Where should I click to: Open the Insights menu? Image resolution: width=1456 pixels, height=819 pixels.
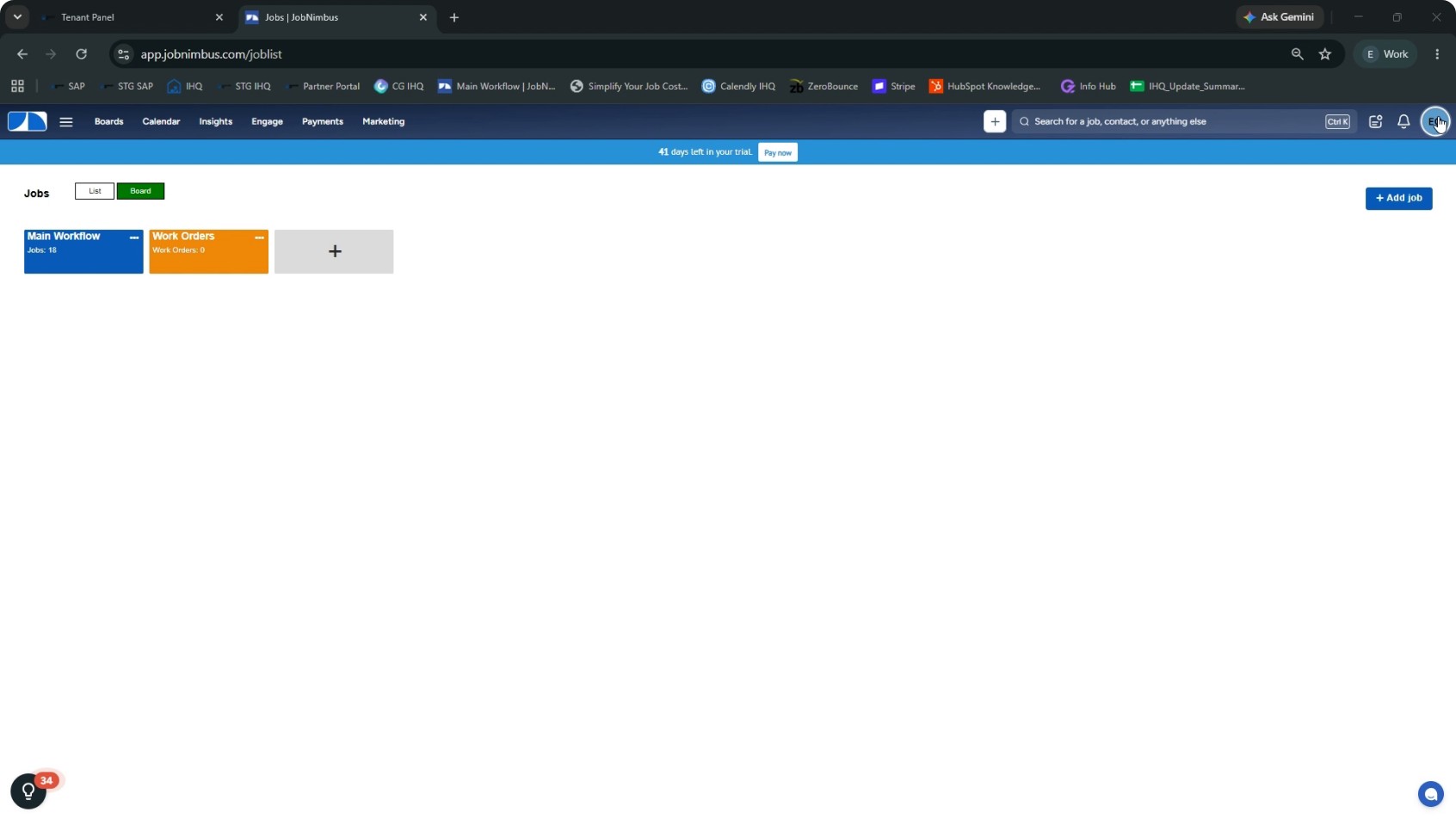[215, 121]
